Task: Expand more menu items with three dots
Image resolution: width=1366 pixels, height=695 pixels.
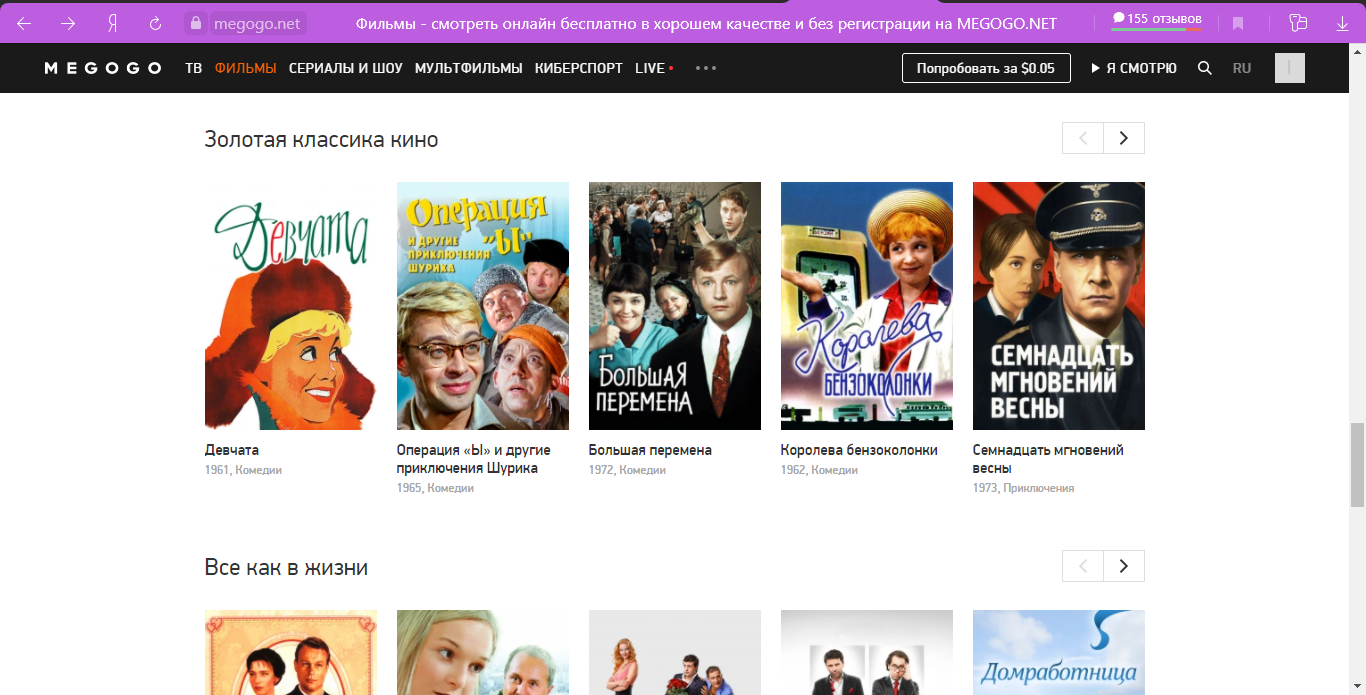Action: pos(706,68)
